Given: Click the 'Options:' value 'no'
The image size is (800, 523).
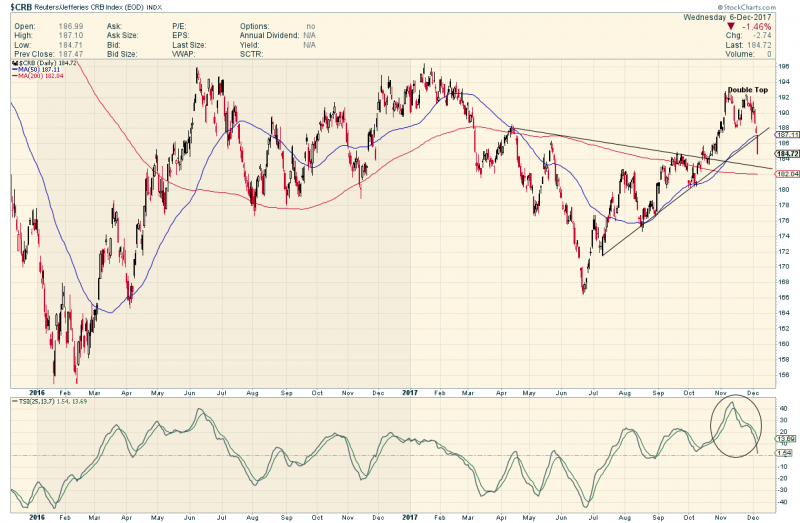Looking at the screenshot, I should pos(311,27).
